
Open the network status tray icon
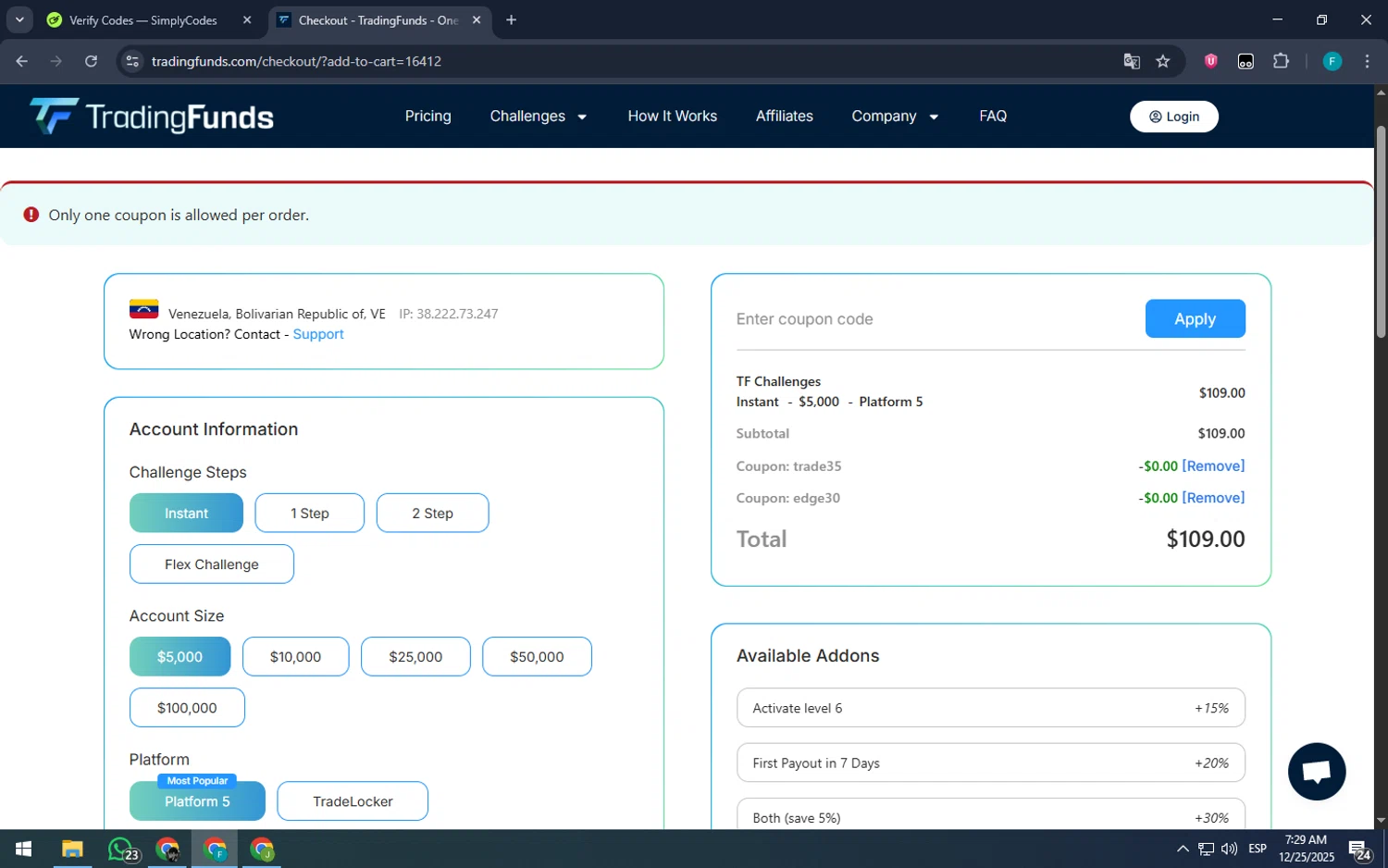[x=1206, y=849]
